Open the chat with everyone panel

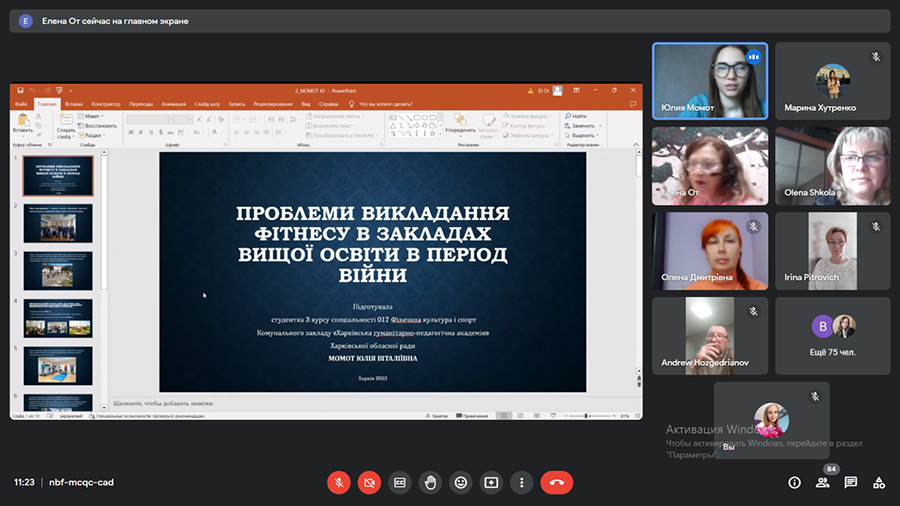851,482
